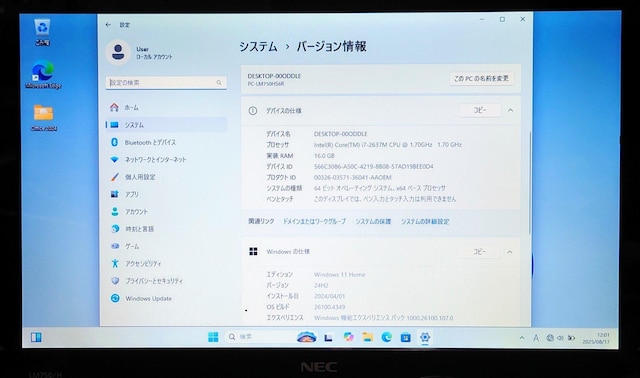Copy device specs with the デバイスの仕様 コピー button
640x378 pixels.
pyautogui.click(x=480, y=110)
